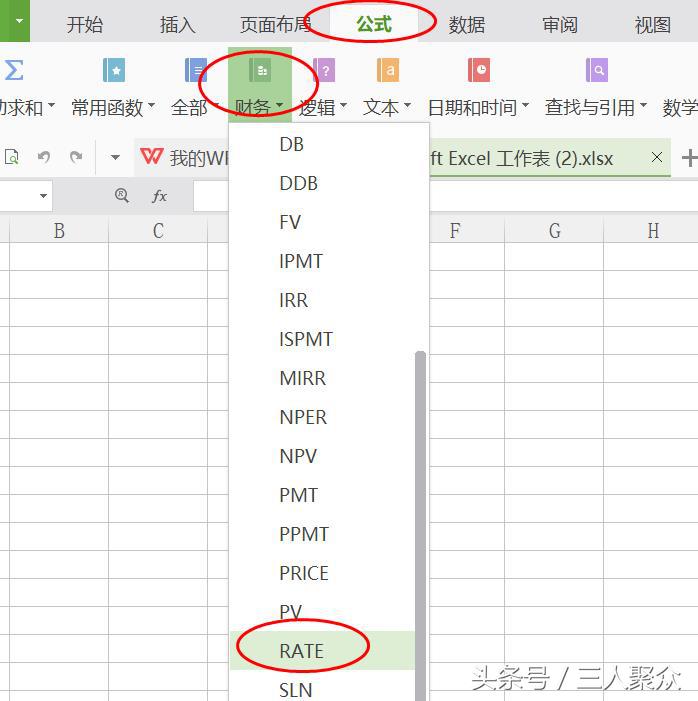Expand the 文本 functions dropdown
The image size is (698, 701).
[x=407, y=106]
